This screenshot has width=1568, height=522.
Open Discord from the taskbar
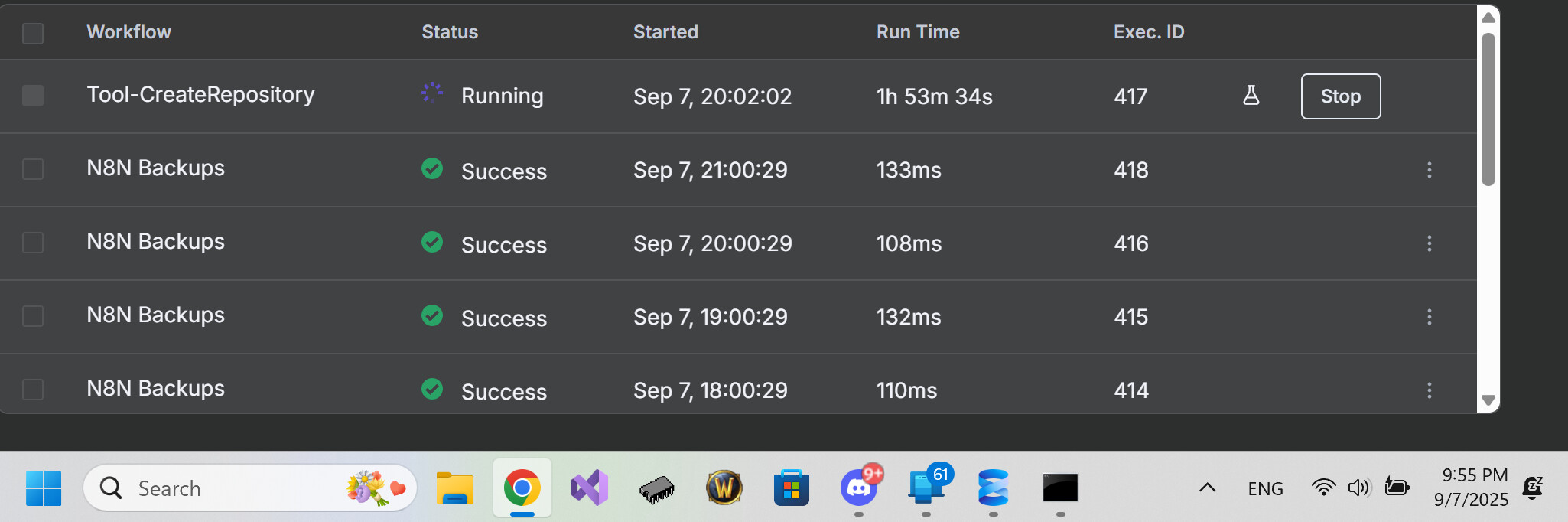858,488
